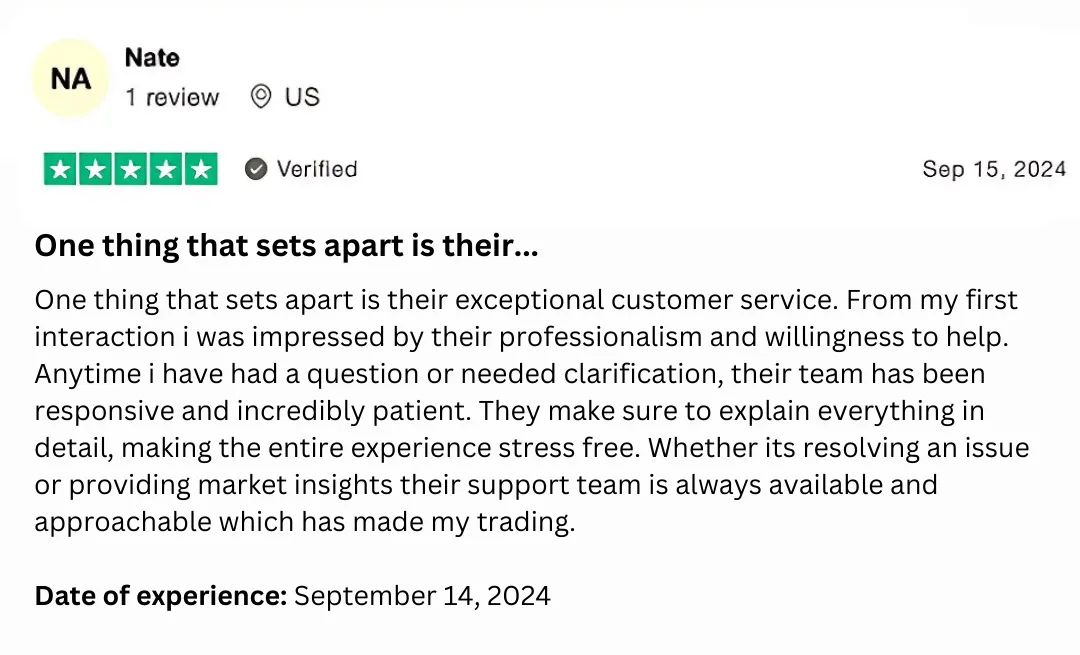Viewport: 1080px width, 655px height.
Task: Click the "Date of experience:" label
Action: (161, 597)
